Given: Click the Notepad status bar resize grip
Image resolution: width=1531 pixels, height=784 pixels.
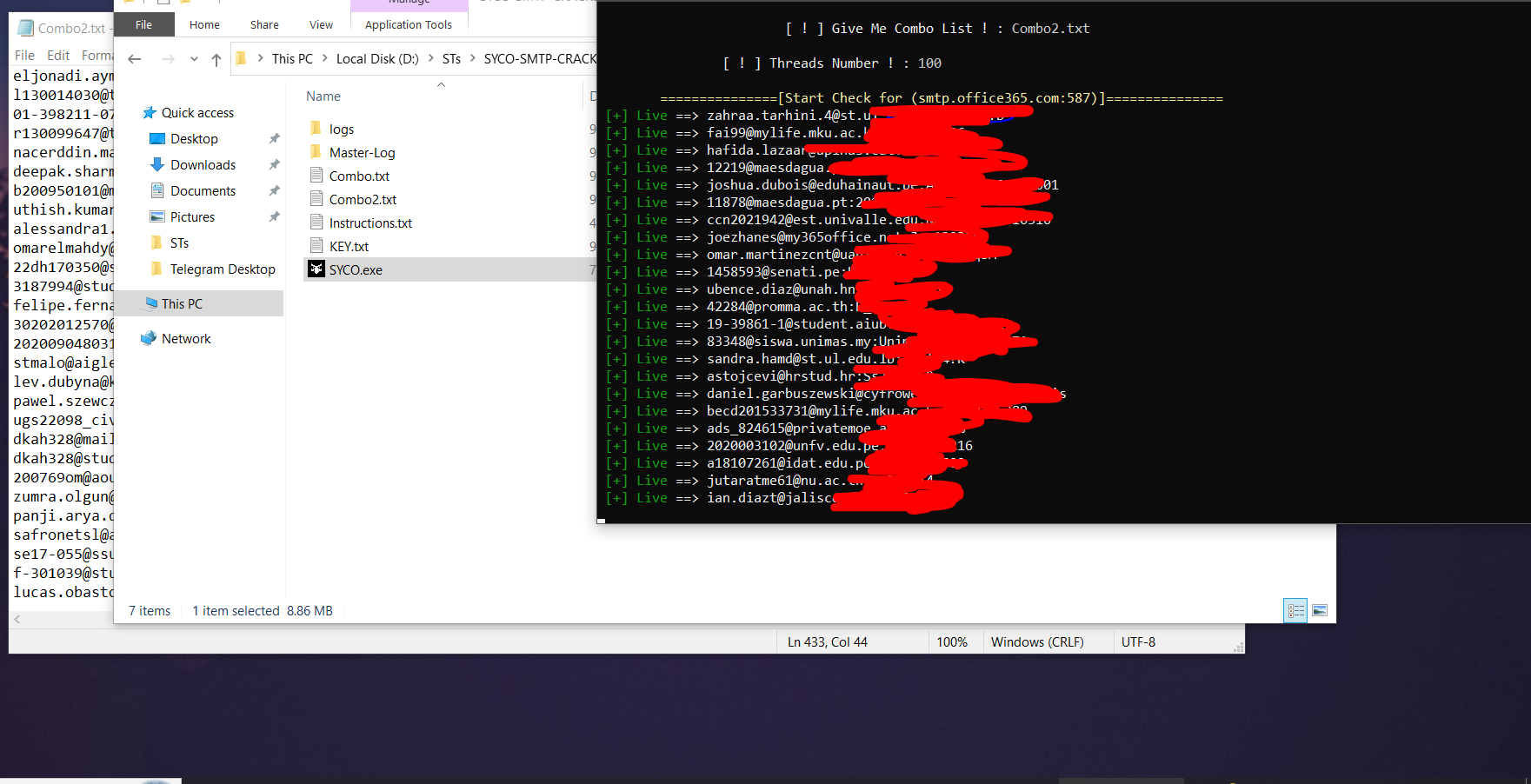Looking at the screenshot, I should [1238, 647].
